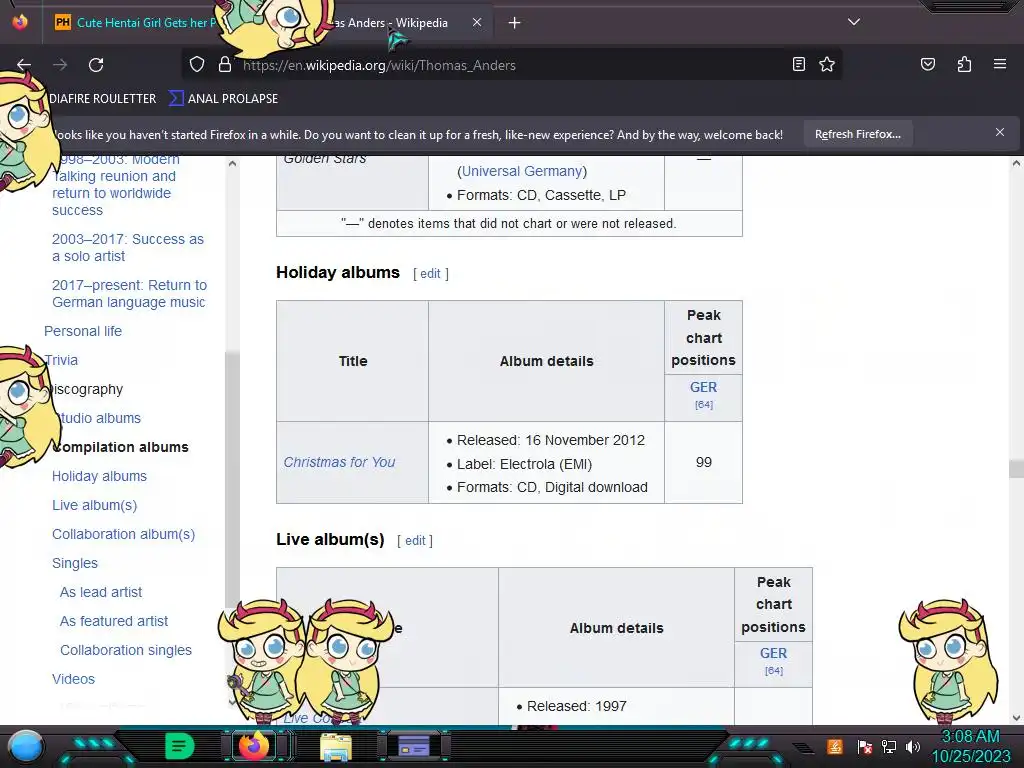Click the Star Butterfly mascot at bottom right
1024x768 pixels.
[948, 660]
